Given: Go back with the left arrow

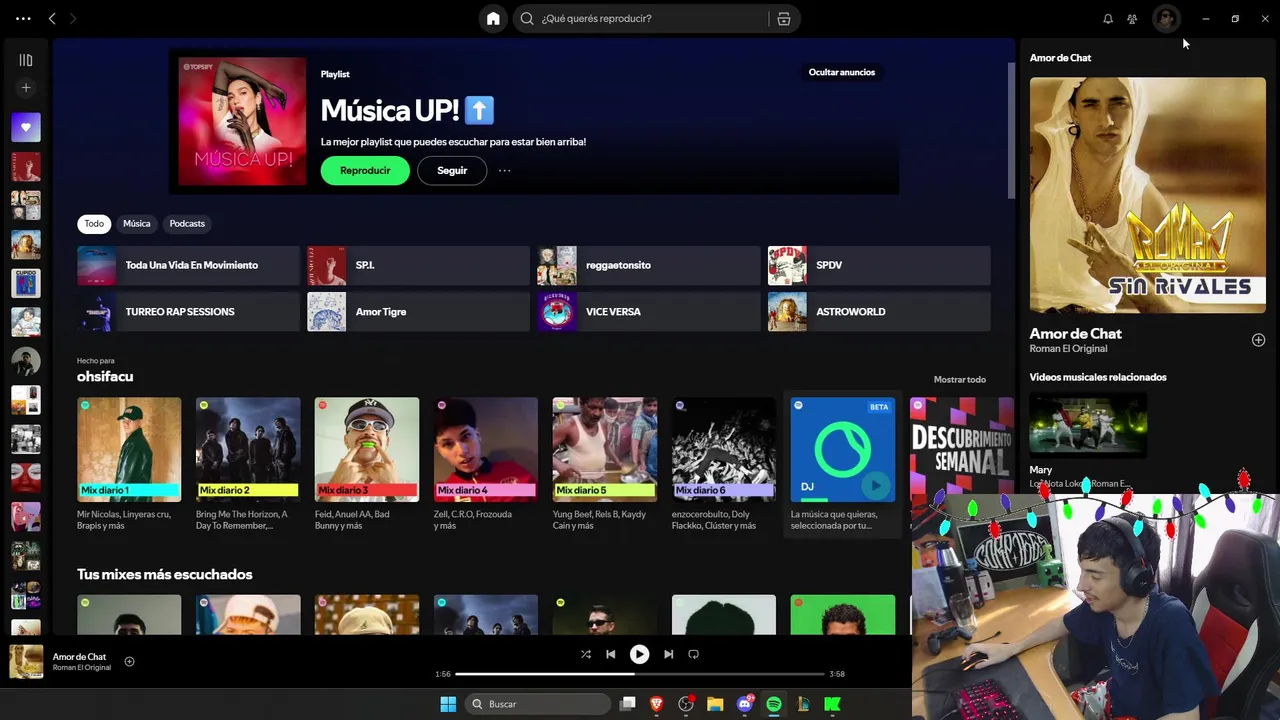Looking at the screenshot, I should (x=52, y=18).
